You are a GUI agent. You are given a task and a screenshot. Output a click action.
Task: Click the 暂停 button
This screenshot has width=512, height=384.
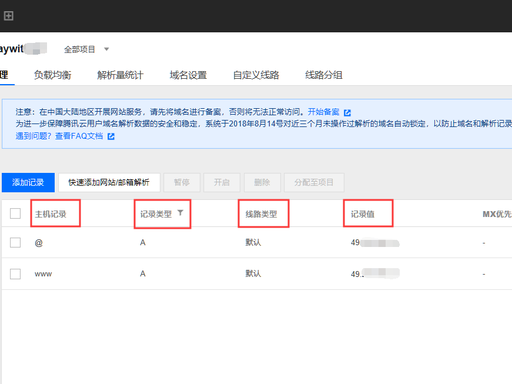coord(182,182)
